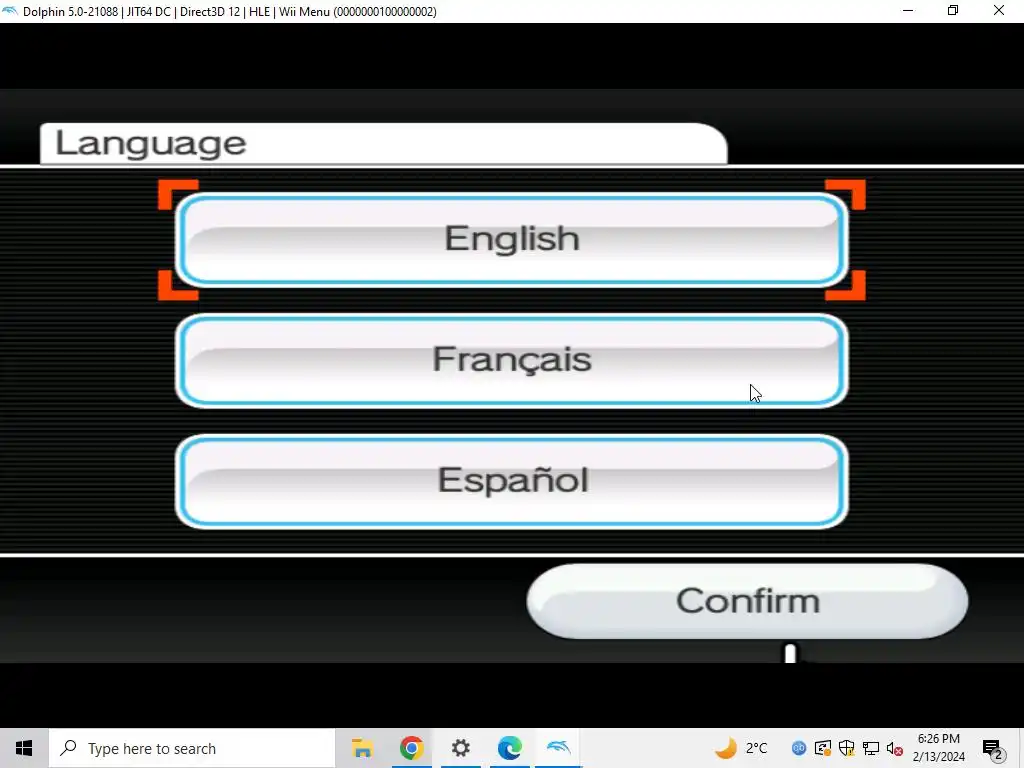The width and height of the screenshot is (1024, 768).
Task: Click the muted volume speaker icon
Action: pyautogui.click(x=895, y=748)
